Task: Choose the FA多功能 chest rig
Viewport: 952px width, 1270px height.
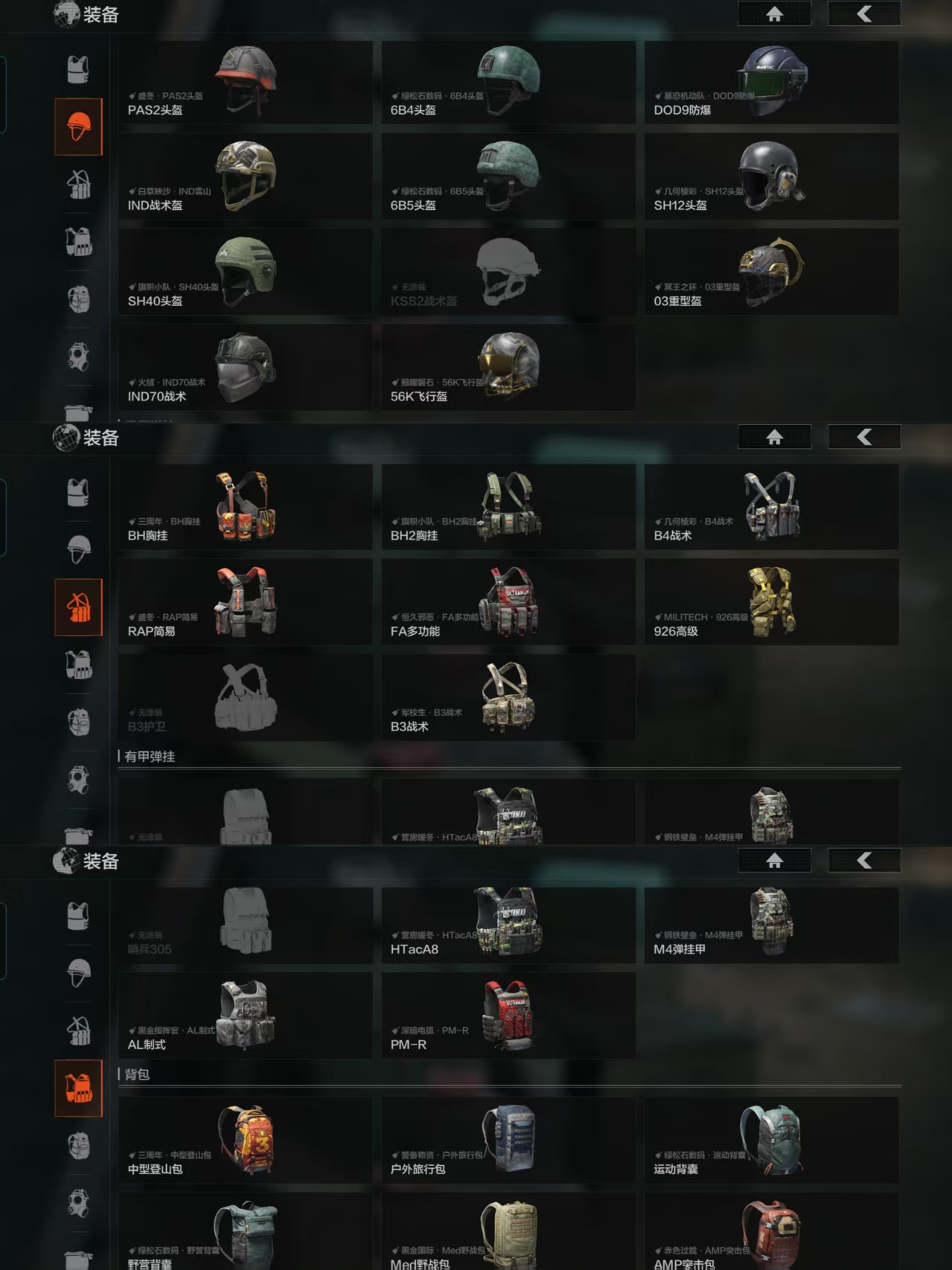Action: (x=508, y=602)
